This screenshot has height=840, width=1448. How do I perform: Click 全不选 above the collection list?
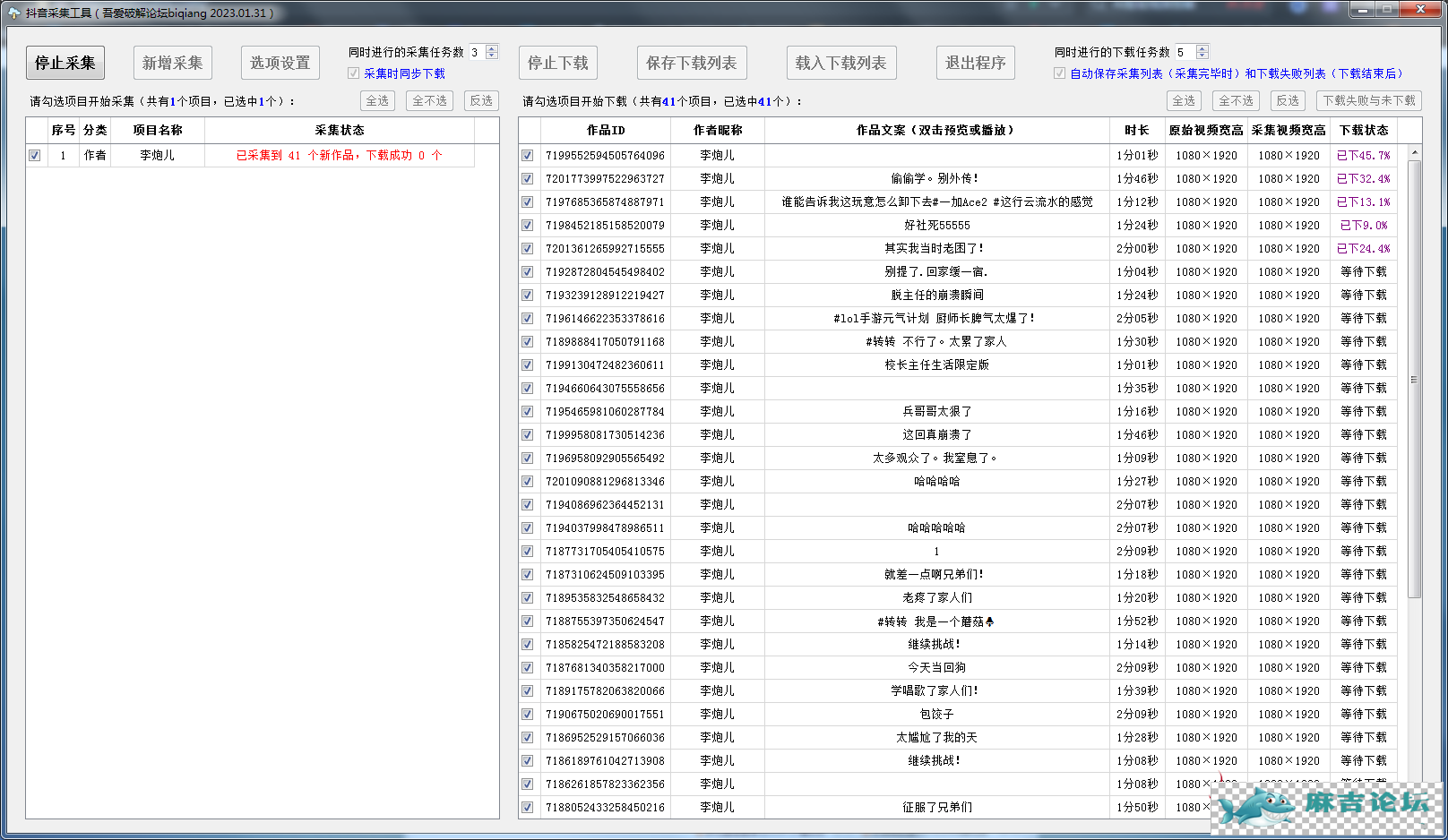[430, 101]
